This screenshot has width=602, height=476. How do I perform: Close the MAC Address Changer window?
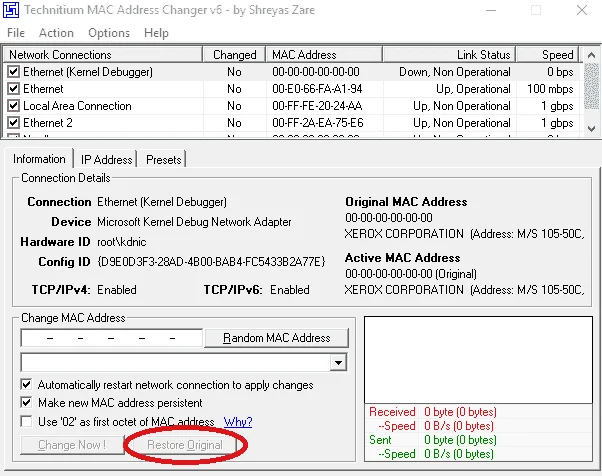click(582, 10)
